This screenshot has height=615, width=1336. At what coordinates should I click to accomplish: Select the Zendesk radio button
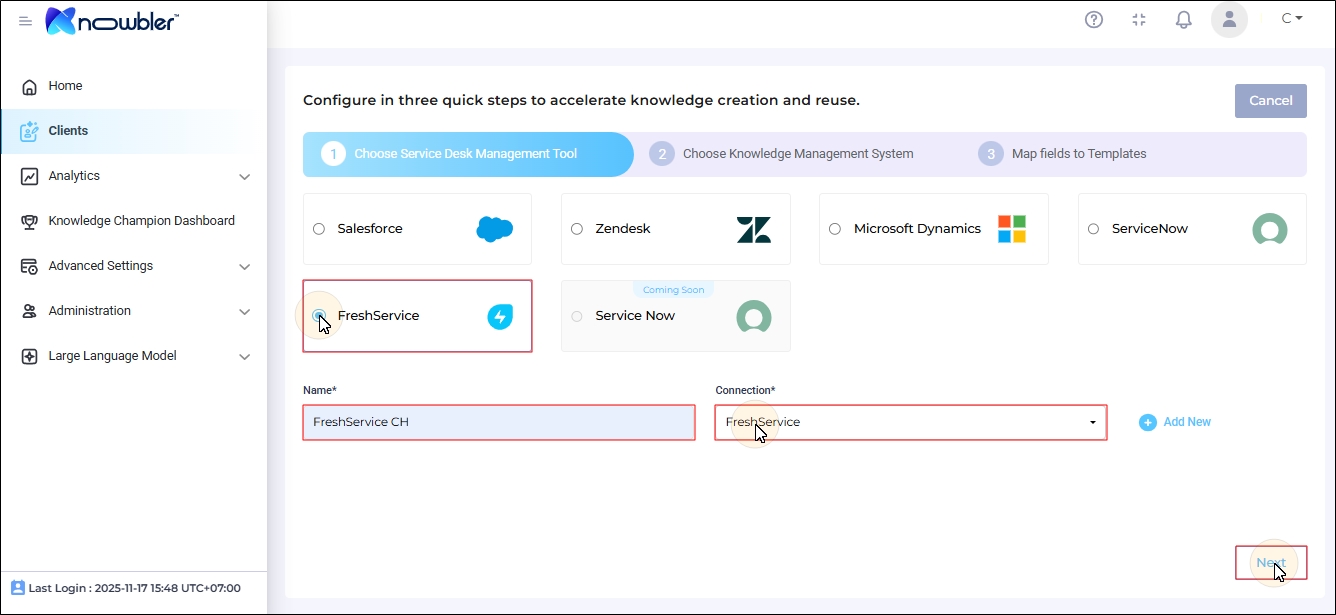(x=577, y=229)
